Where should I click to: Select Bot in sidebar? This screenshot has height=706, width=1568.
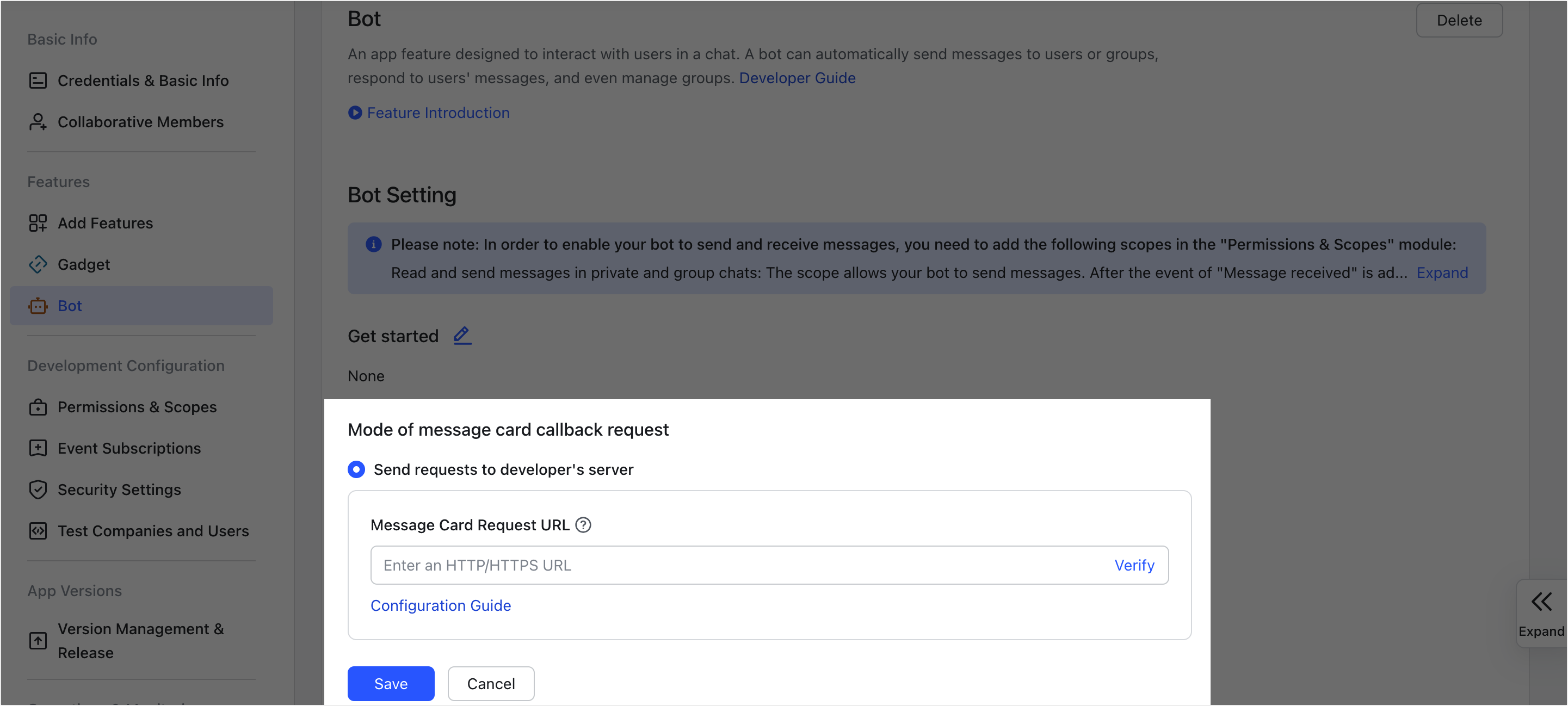click(141, 306)
